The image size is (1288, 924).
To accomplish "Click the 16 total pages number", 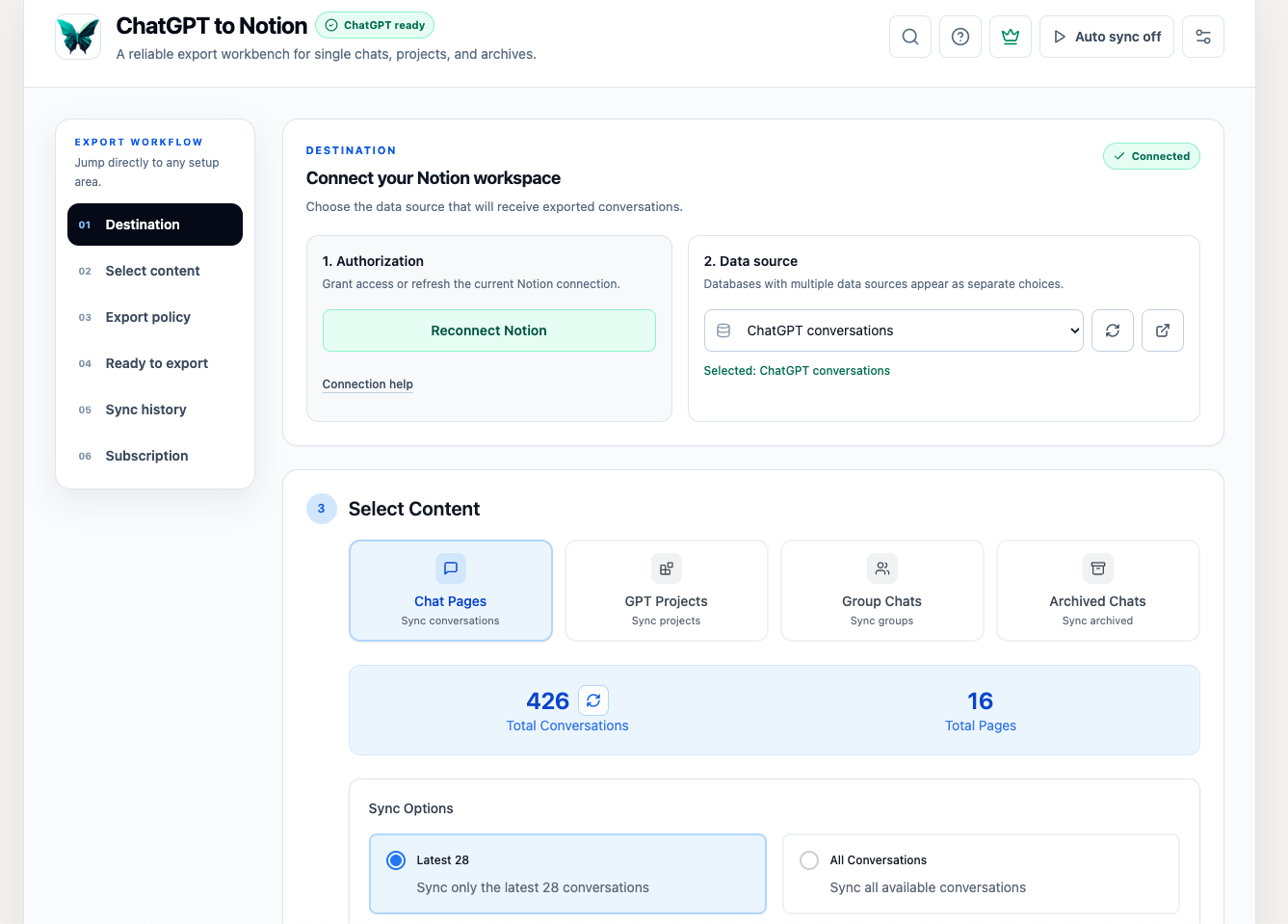I will (x=981, y=700).
